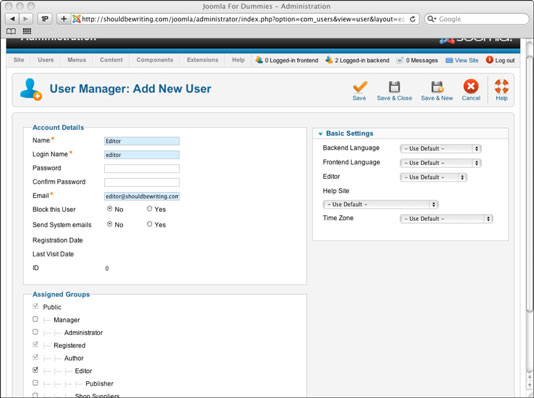Click the add bookmark plus button
Viewport: 534px width, 398px height.
tap(63, 19)
